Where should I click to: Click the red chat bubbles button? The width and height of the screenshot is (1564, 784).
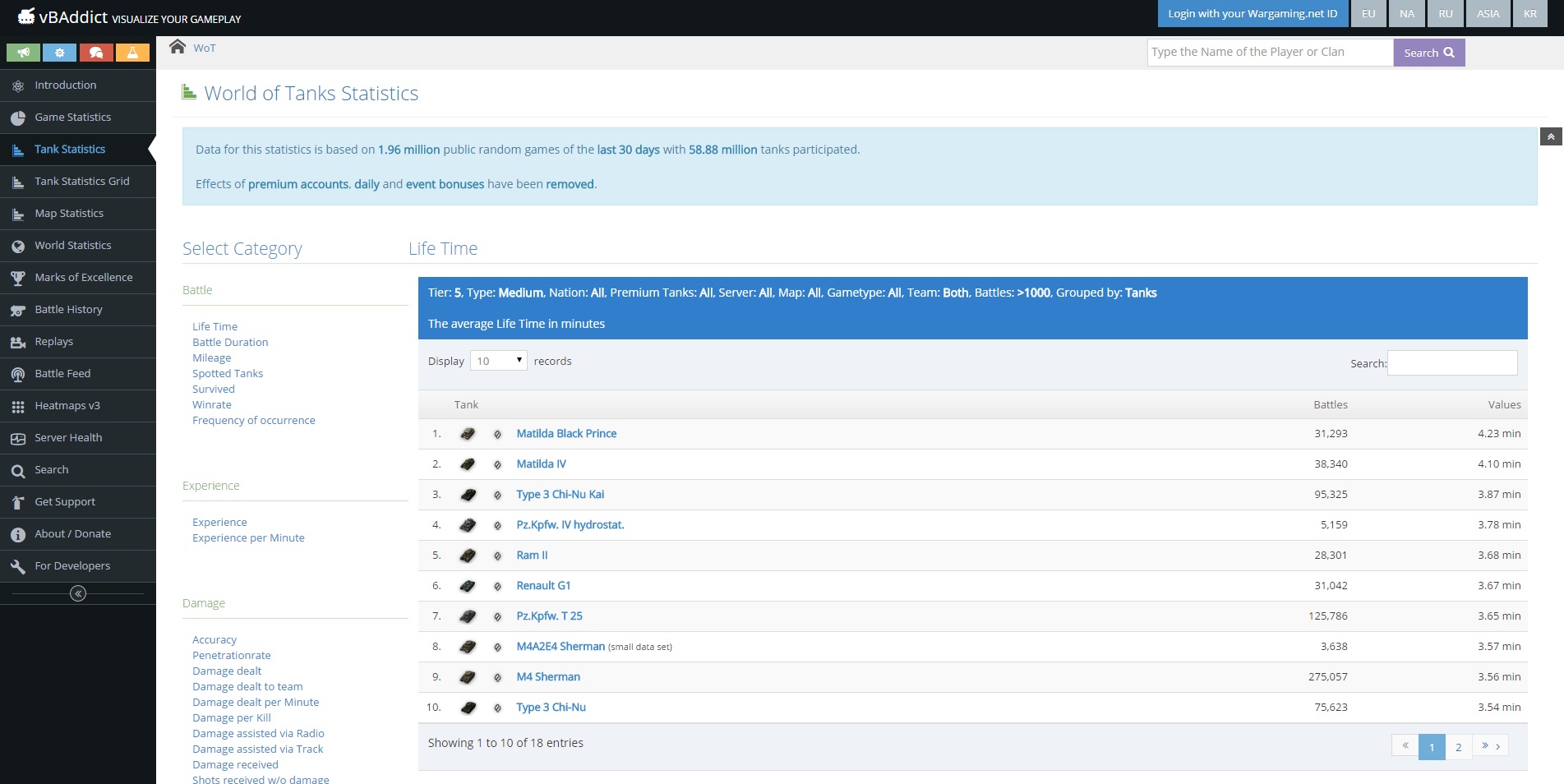coord(96,53)
